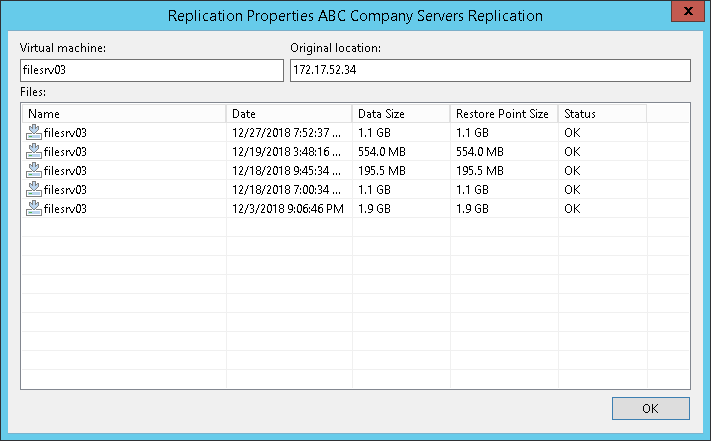Select filesrv03 name in the 12/3/2018 row
This screenshot has width=711, height=441.
[65, 209]
